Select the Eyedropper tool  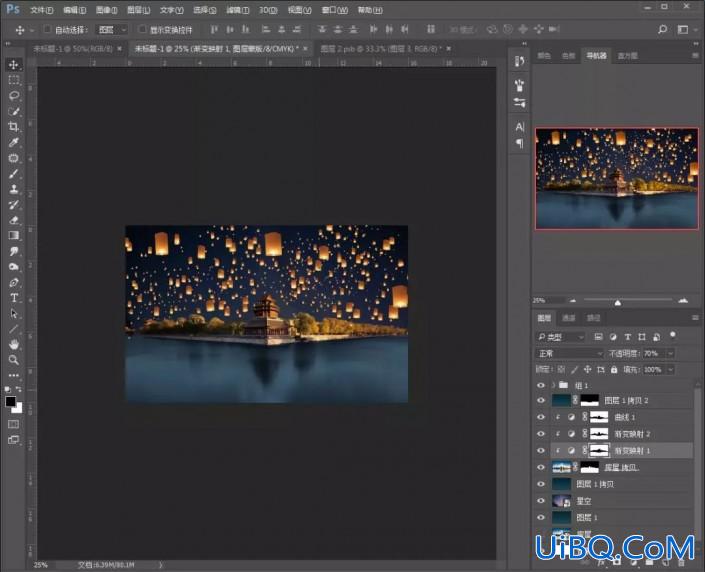(x=13, y=142)
